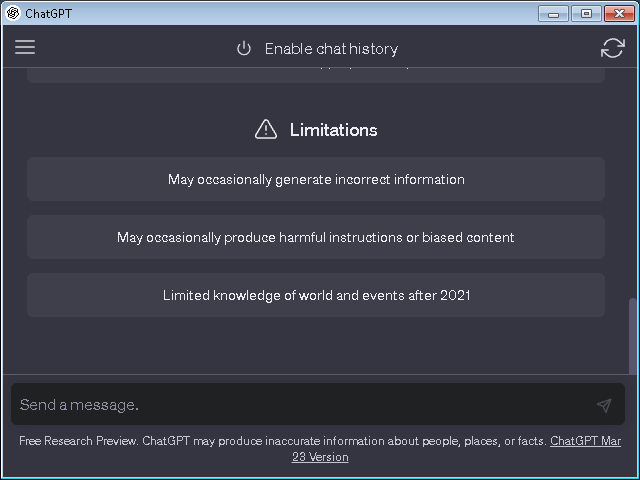640x480 pixels.
Task: Close the ChatGPT window
Action: (619, 14)
